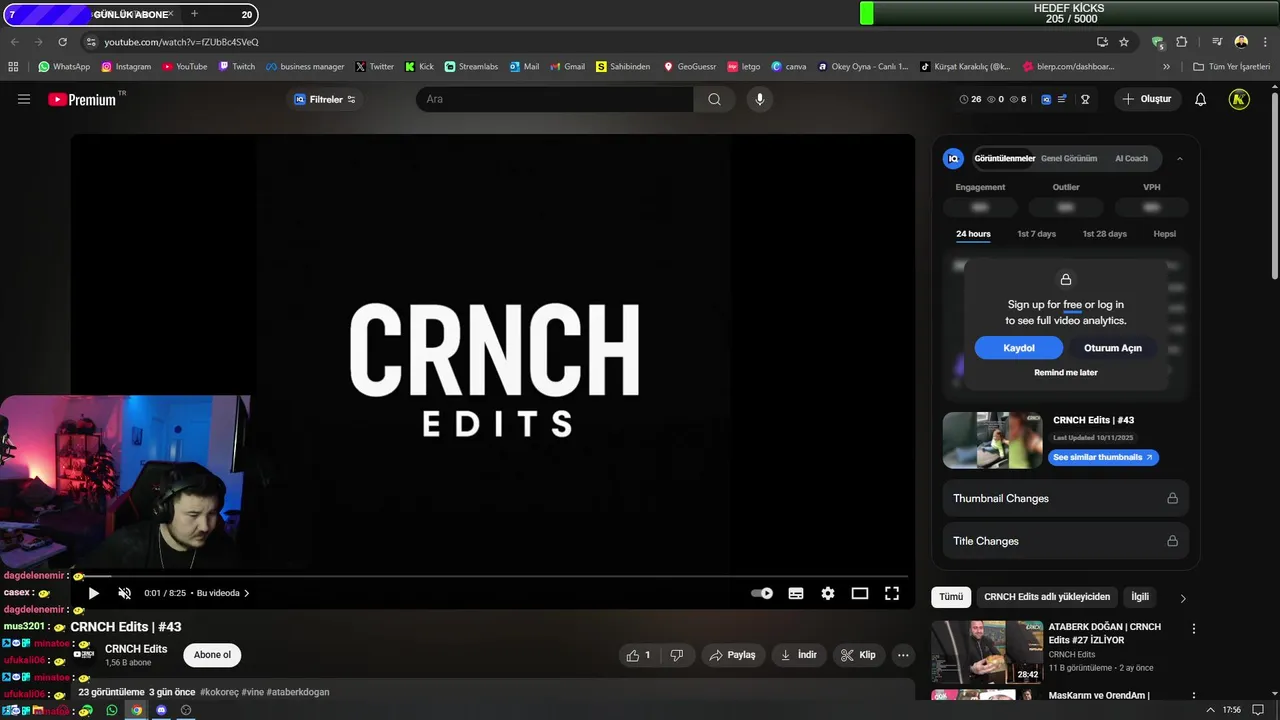The image size is (1280, 720).
Task: Download the video with İndir
Action: (799, 655)
